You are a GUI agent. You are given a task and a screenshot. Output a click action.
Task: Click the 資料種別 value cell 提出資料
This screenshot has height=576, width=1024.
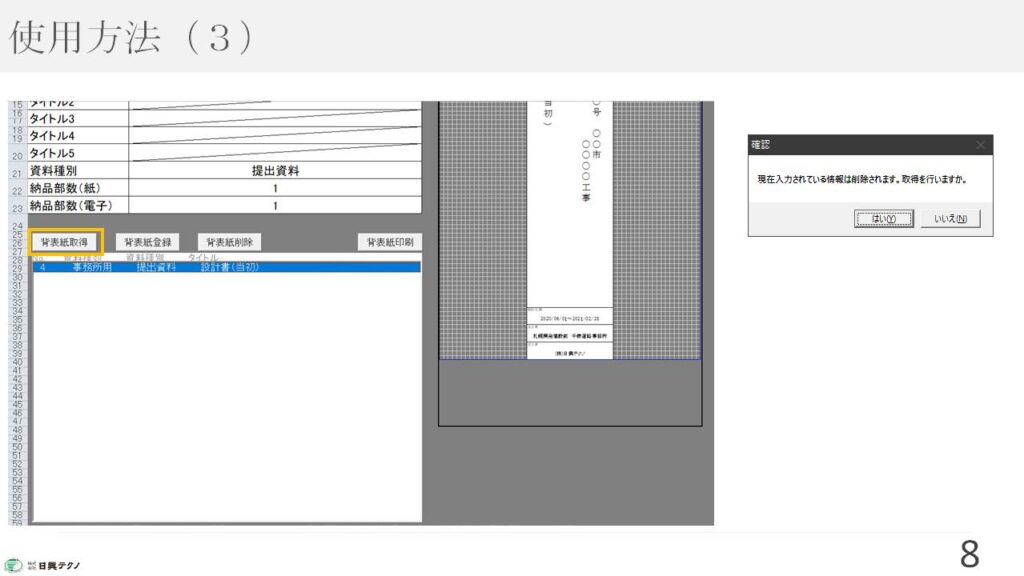[x=275, y=171]
